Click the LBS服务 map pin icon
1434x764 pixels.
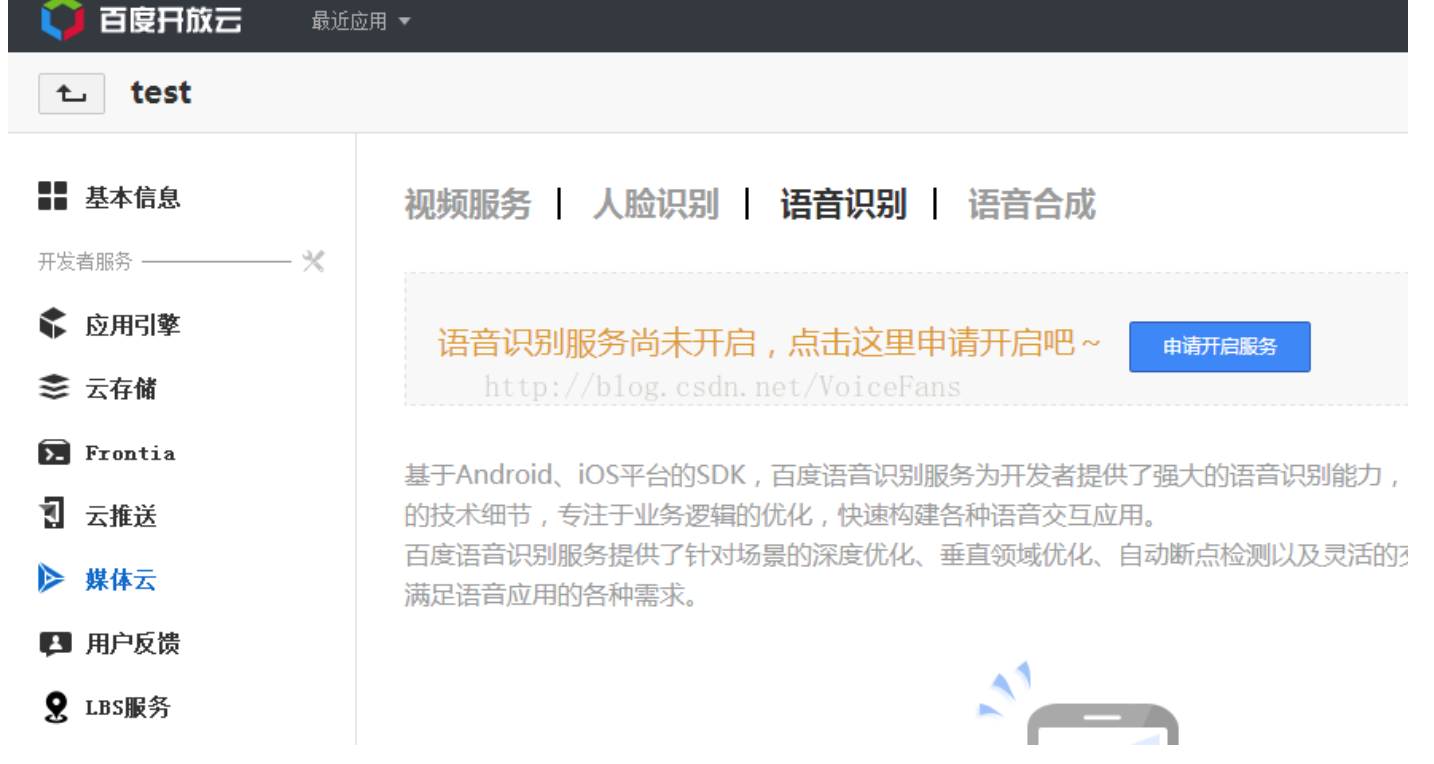coord(56,707)
